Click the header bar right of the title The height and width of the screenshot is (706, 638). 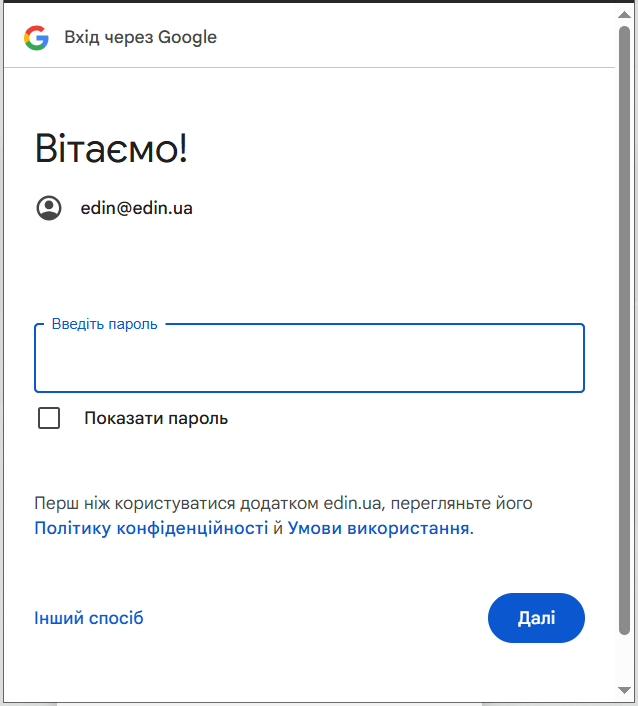tap(420, 38)
